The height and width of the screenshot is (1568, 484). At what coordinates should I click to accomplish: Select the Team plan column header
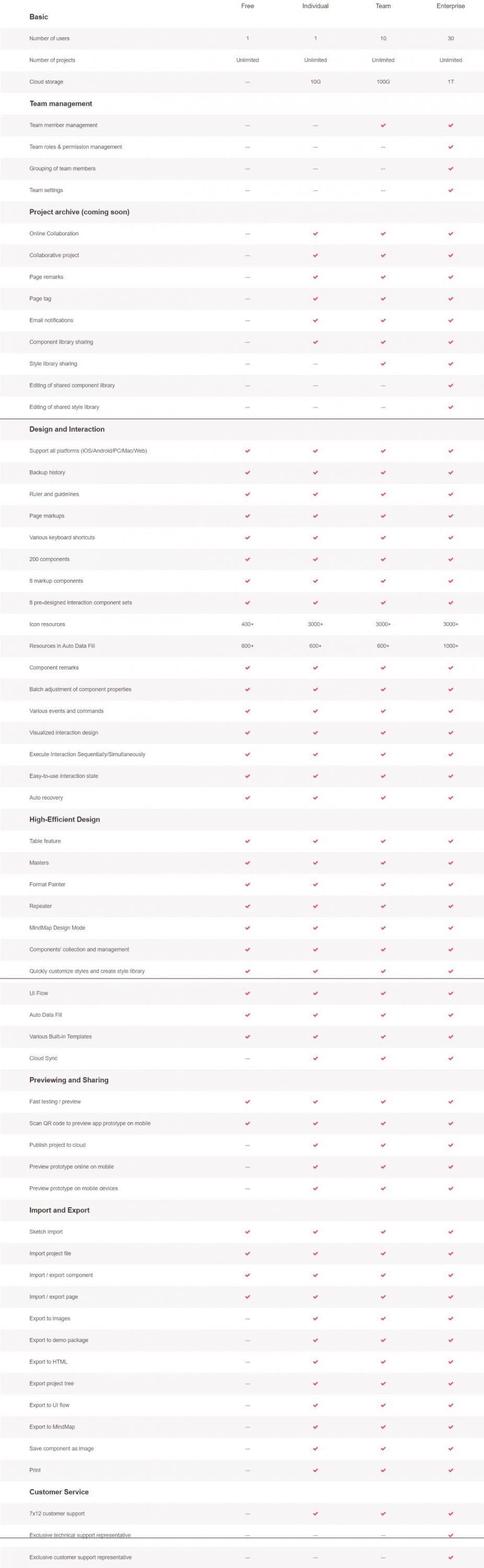click(383, 6)
